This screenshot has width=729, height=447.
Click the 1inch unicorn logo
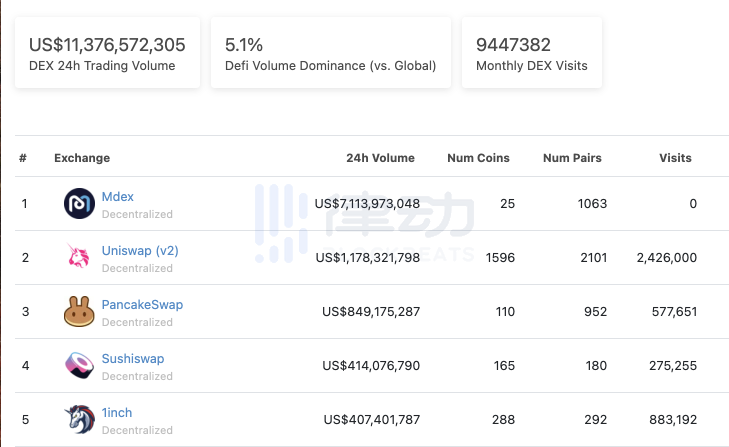pyautogui.click(x=80, y=419)
